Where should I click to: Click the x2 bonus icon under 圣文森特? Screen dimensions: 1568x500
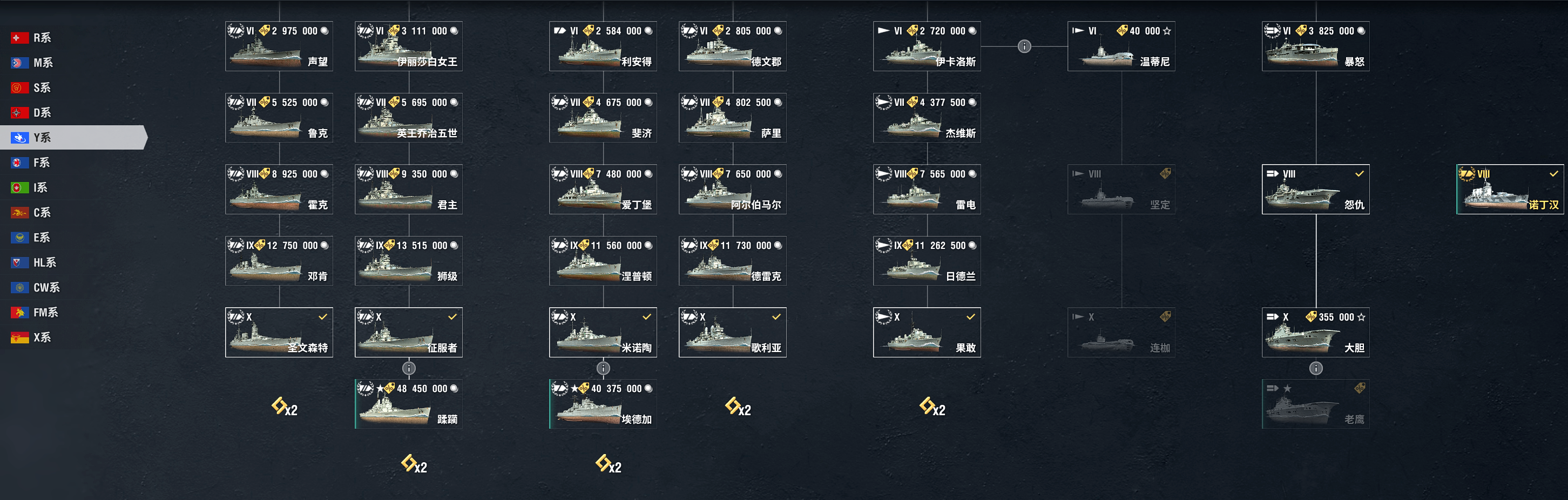coord(284,407)
